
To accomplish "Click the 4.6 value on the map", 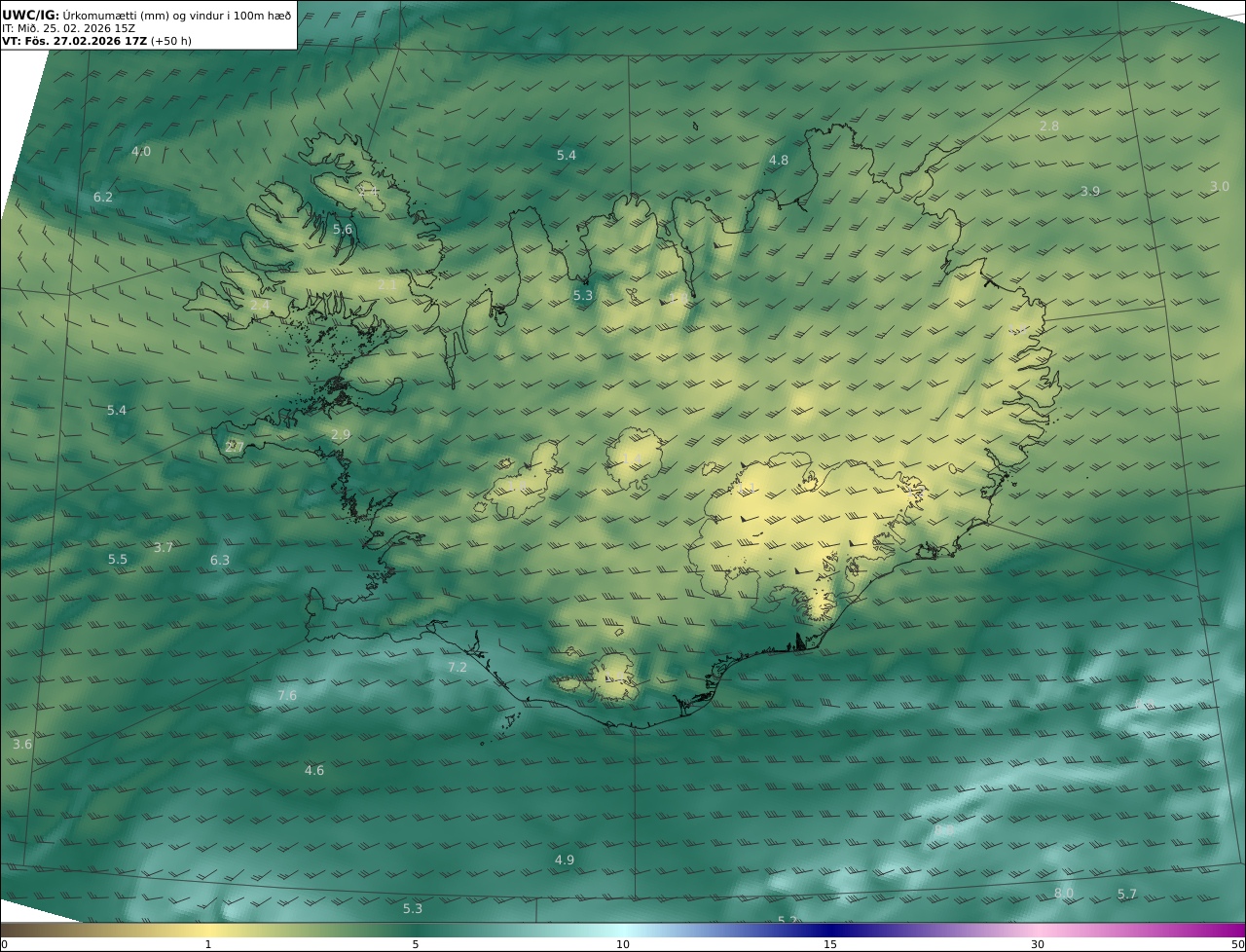I will point(314,771).
